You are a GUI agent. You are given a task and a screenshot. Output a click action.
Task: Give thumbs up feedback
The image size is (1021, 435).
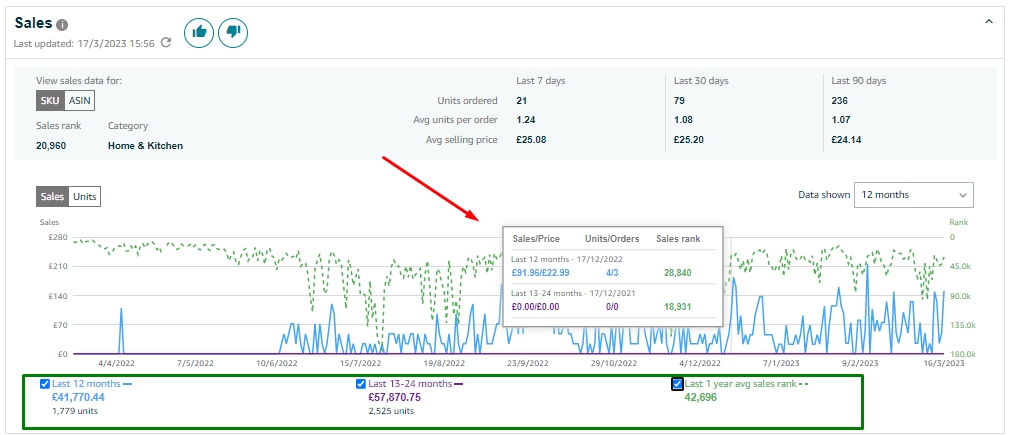(x=200, y=32)
